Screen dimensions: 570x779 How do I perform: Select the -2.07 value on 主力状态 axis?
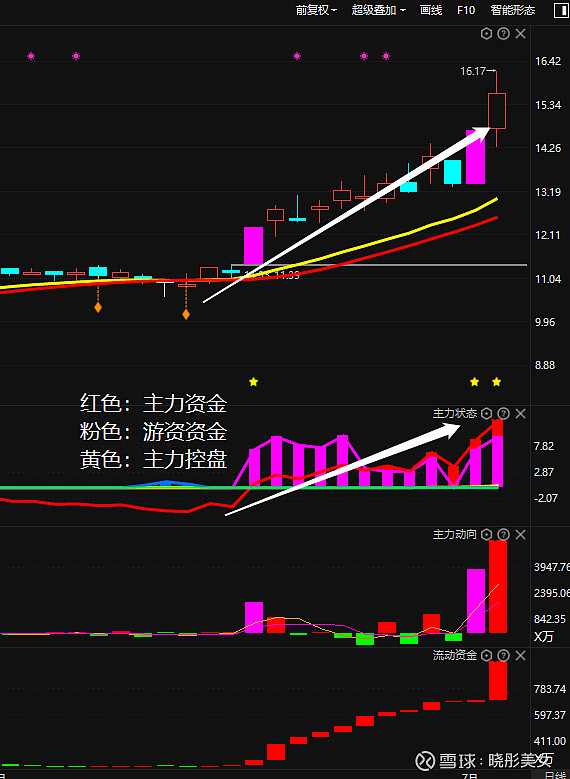click(x=546, y=498)
